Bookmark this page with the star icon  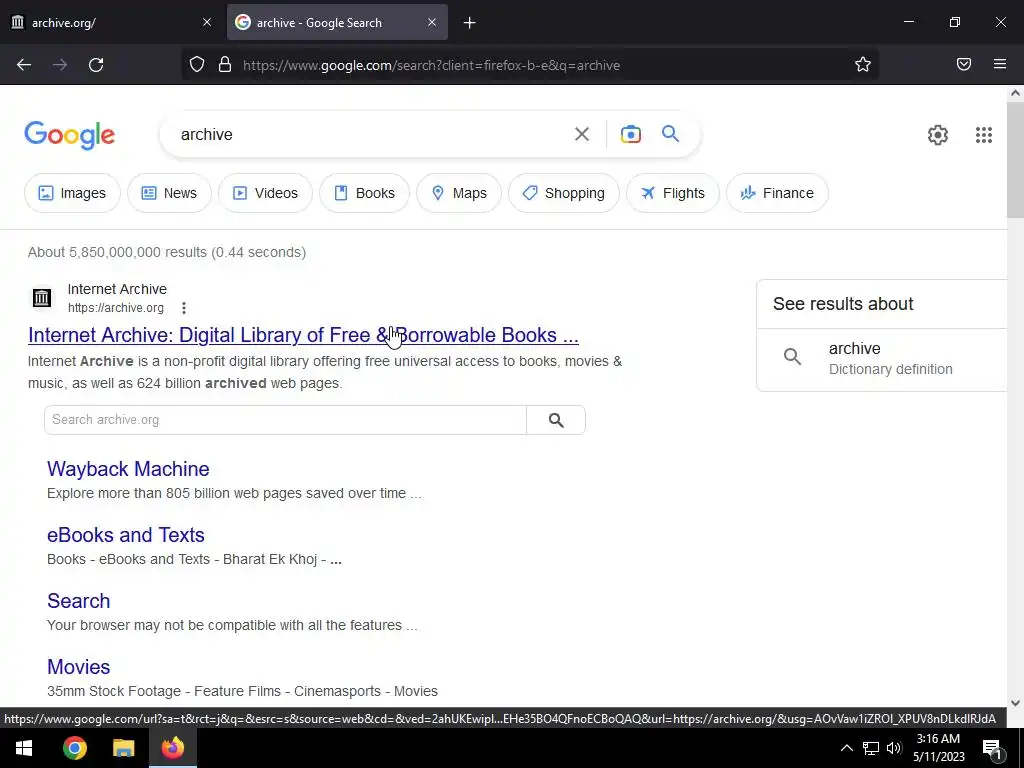(x=863, y=65)
